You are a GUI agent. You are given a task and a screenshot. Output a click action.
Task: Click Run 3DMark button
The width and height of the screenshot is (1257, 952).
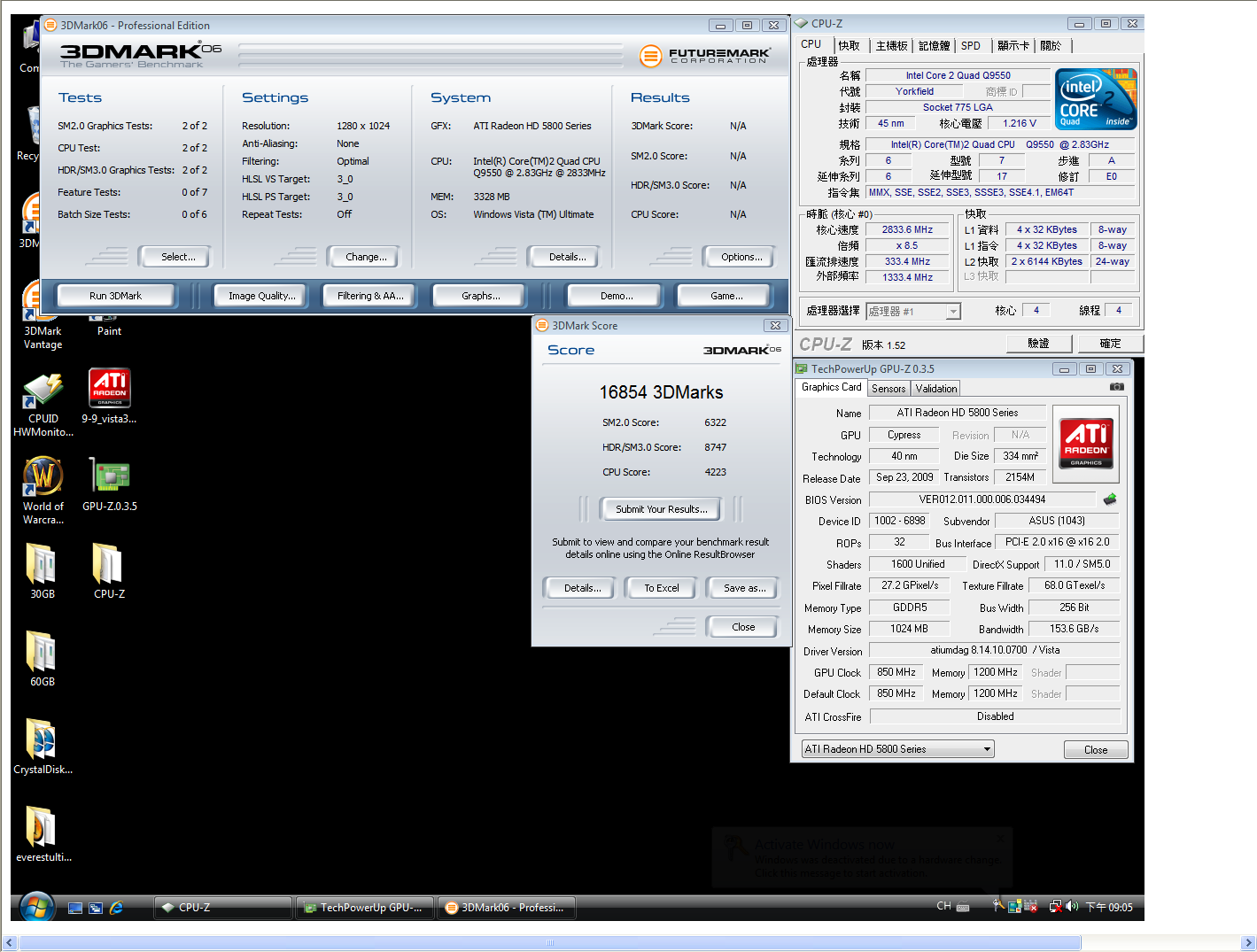(115, 296)
